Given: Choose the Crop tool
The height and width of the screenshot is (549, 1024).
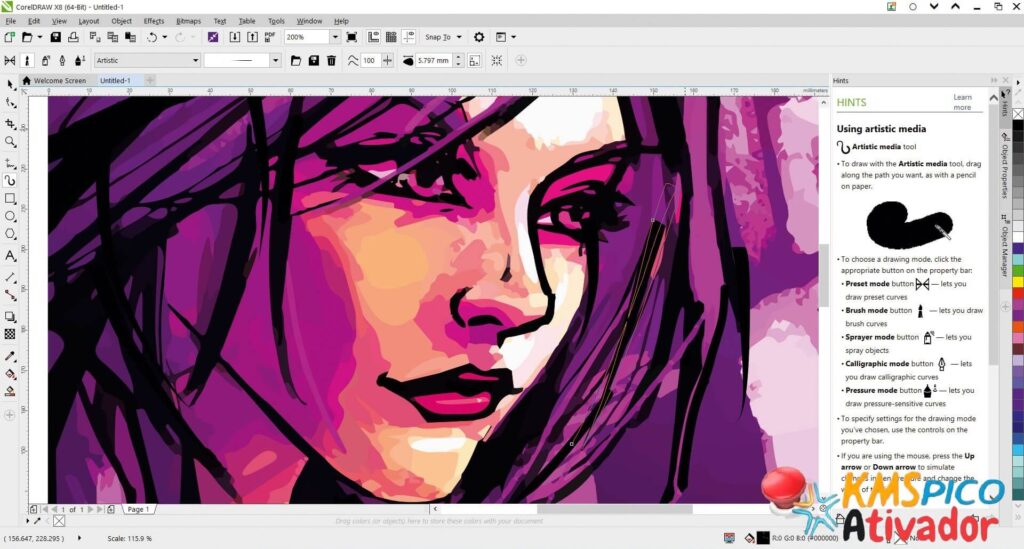Looking at the screenshot, I should [10, 123].
